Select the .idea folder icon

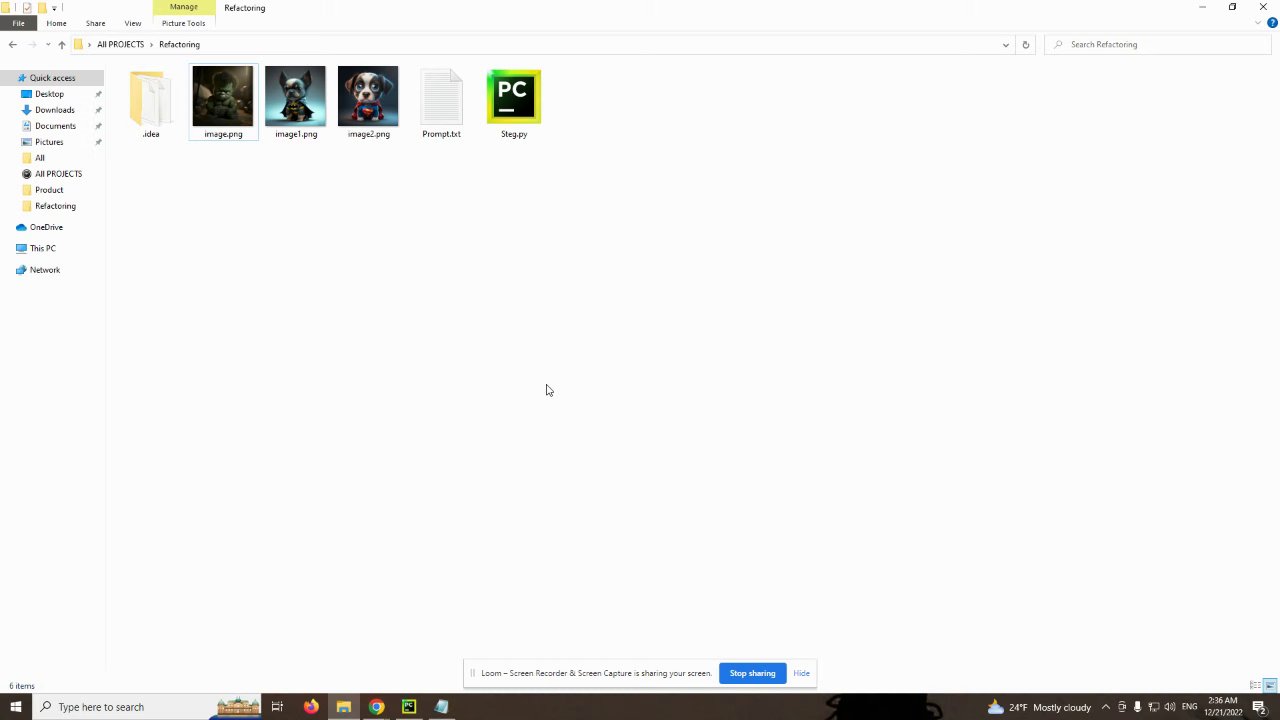(x=150, y=97)
